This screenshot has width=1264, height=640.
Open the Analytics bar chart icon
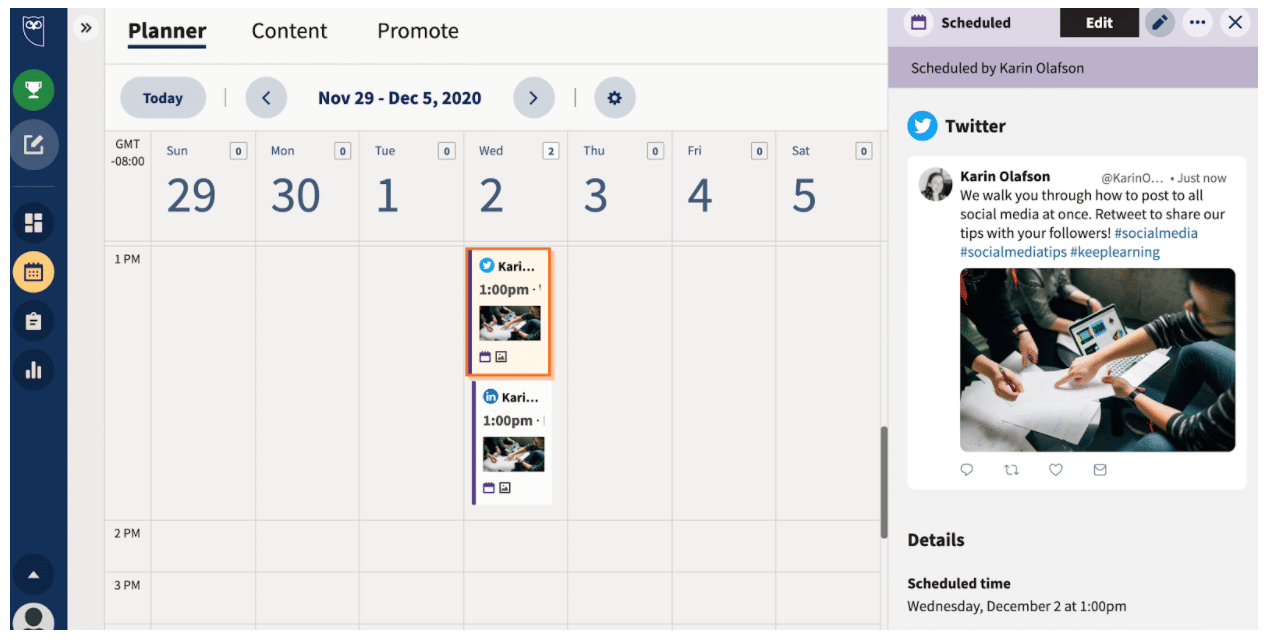coord(33,370)
